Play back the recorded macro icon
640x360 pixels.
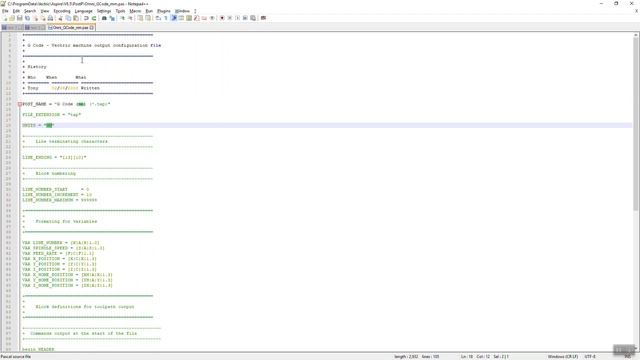(x=237, y=18)
